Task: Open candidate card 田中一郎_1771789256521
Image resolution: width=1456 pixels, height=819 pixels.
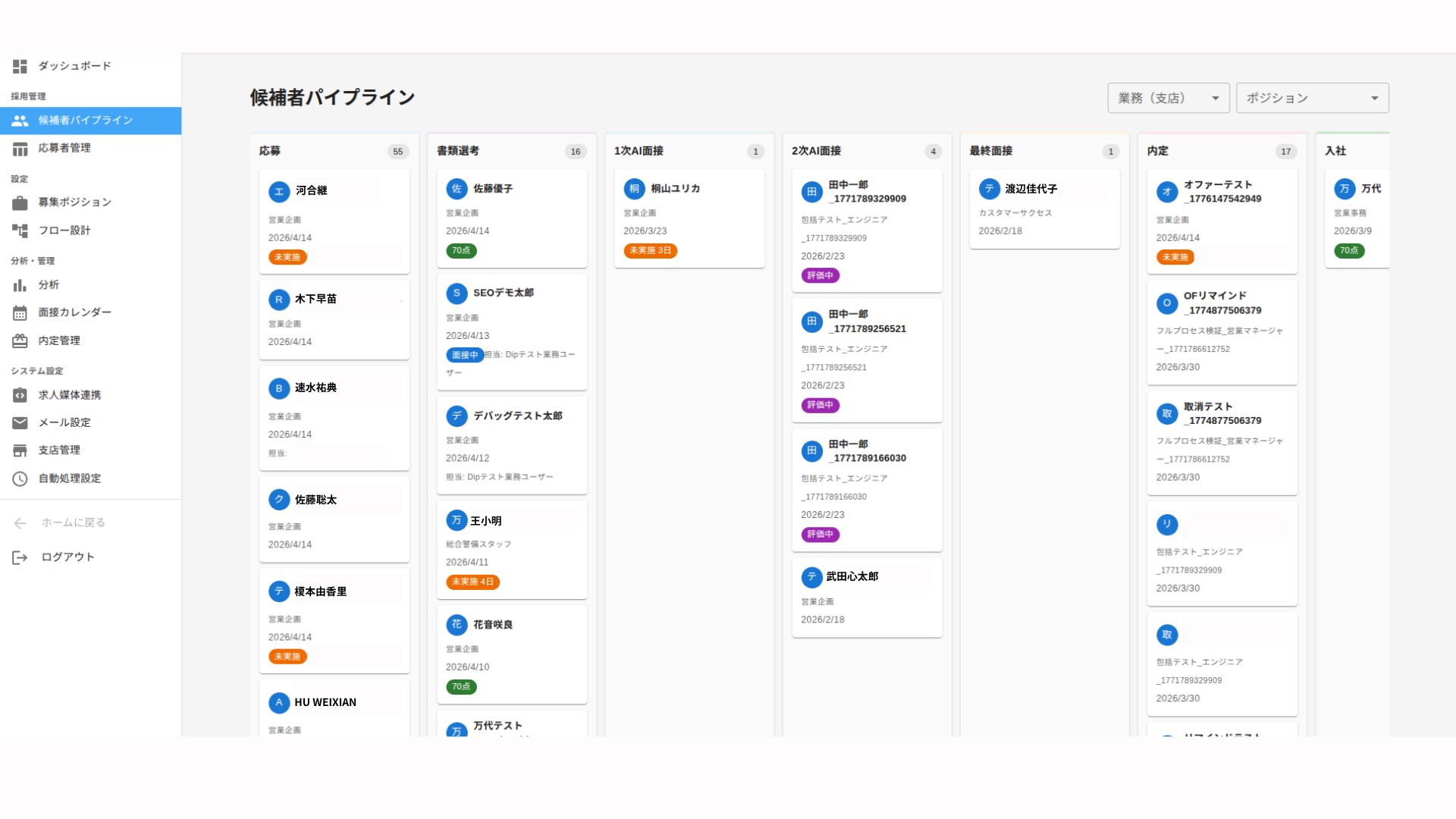Action: point(867,361)
